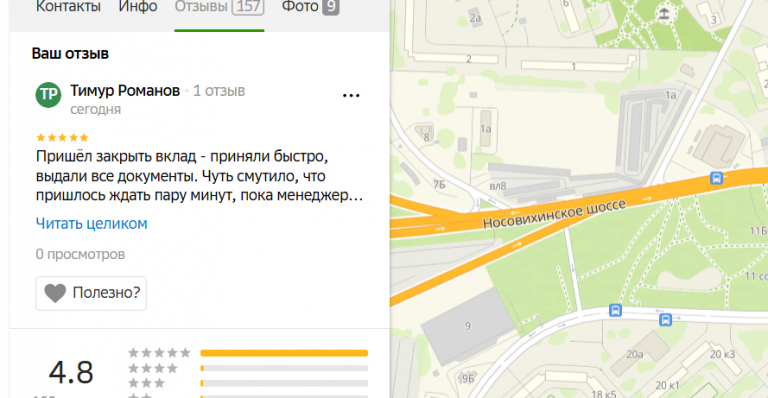This screenshot has height=398, width=768.
Task: Click the bus stop icon on Носовихинское шоссе
Action: (717, 178)
